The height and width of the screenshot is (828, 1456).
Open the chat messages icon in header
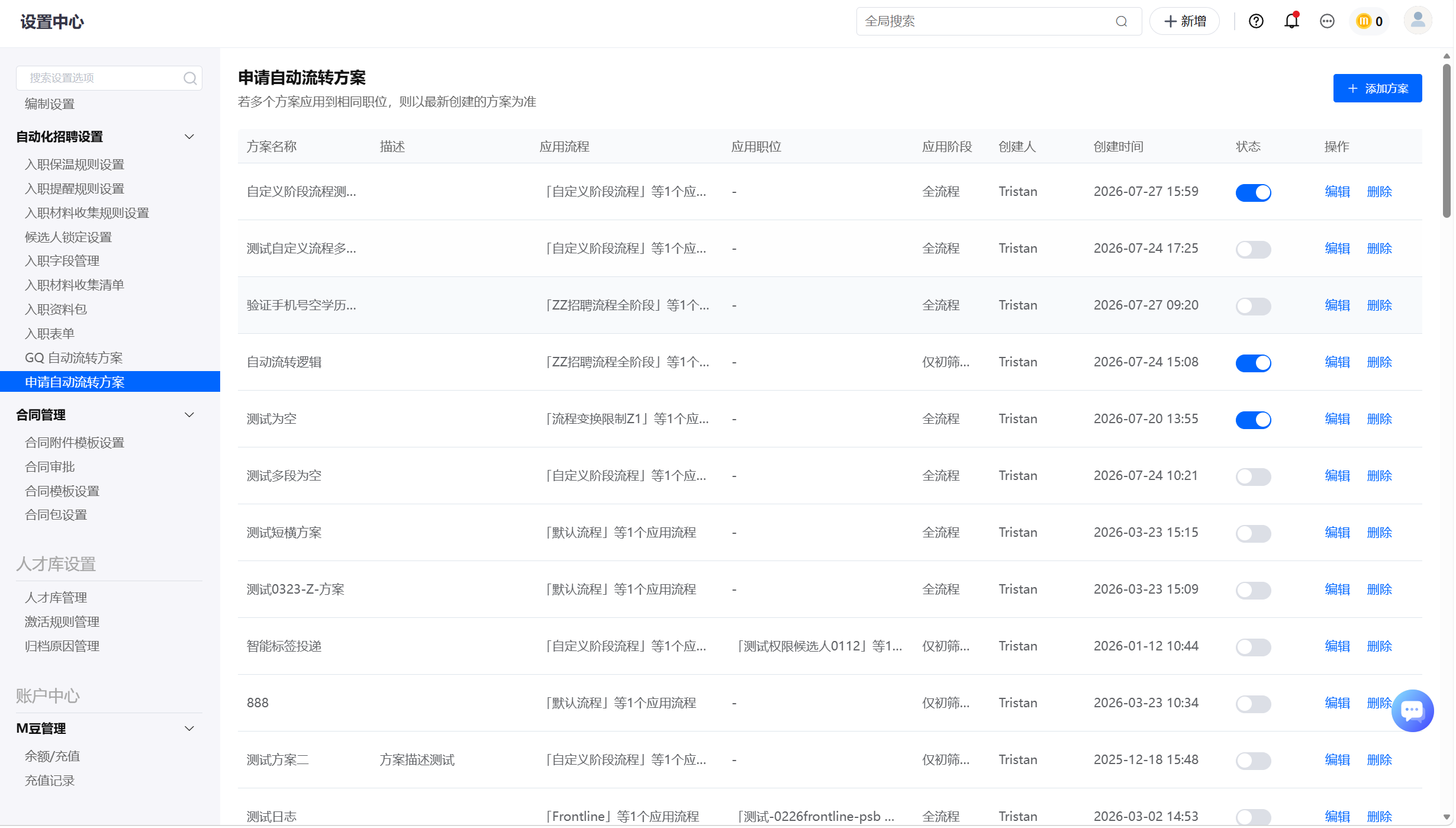pos(1327,22)
